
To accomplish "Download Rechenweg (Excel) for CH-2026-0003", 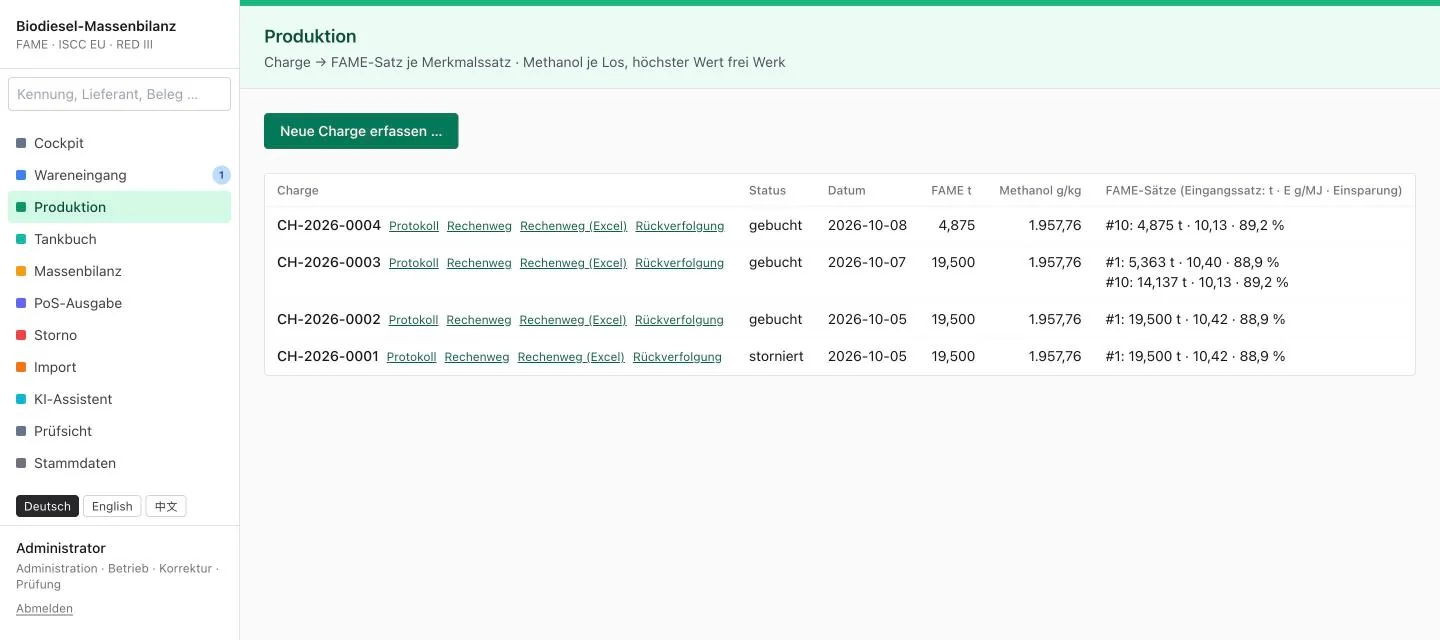I will 574,263.
